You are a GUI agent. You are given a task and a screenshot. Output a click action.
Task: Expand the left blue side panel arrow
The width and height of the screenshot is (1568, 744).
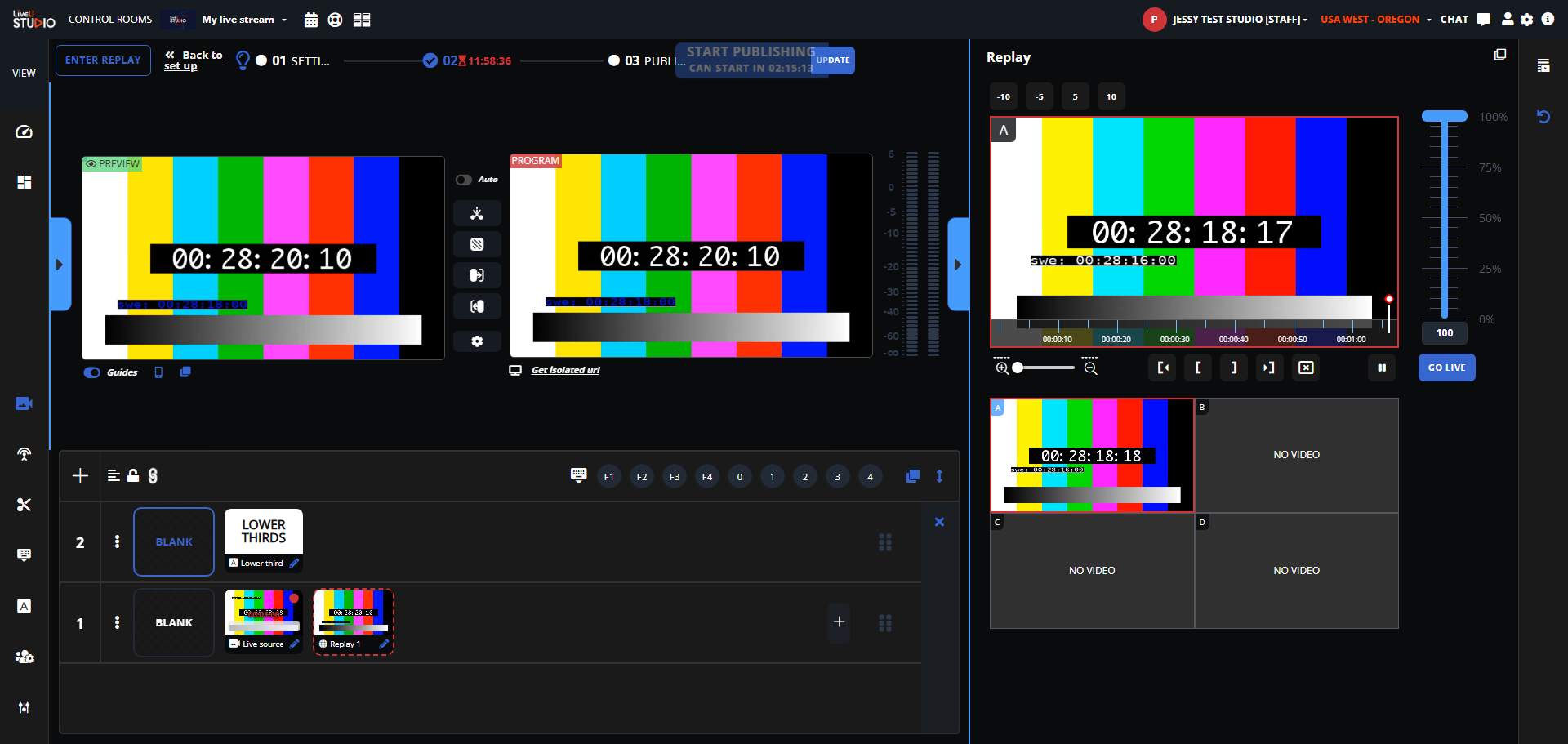60,265
